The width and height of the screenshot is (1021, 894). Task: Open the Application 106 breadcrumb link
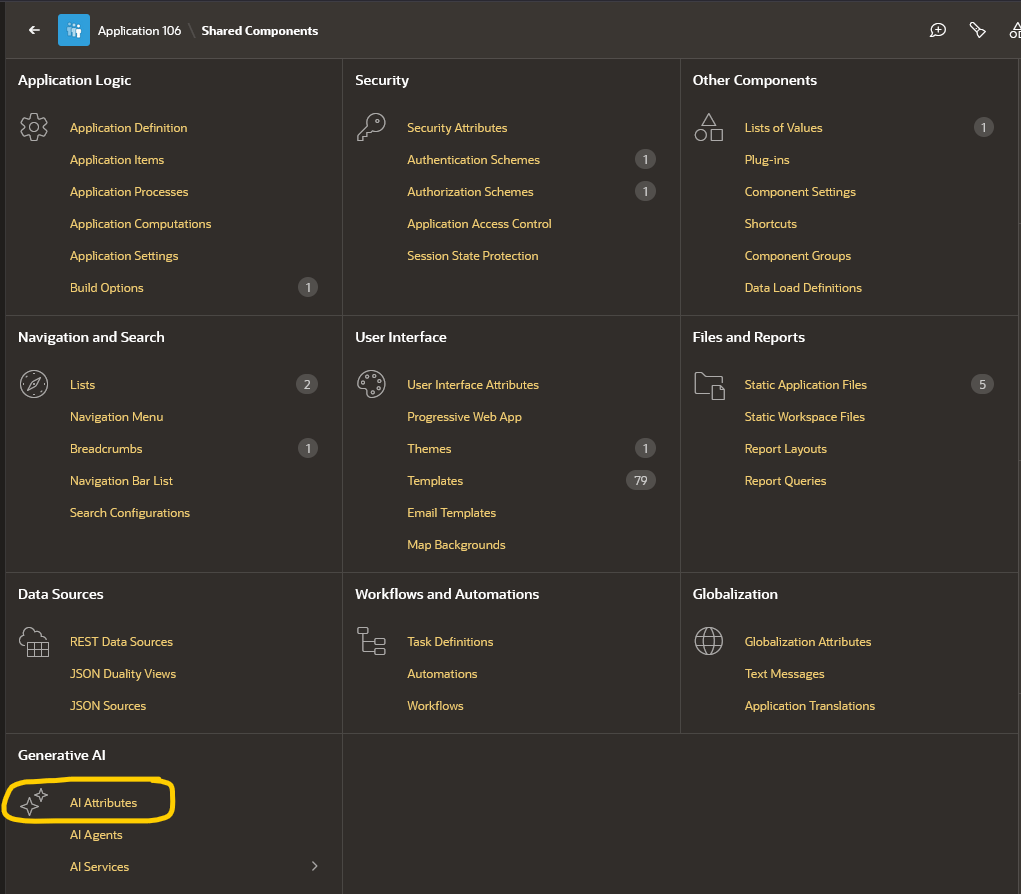point(139,31)
